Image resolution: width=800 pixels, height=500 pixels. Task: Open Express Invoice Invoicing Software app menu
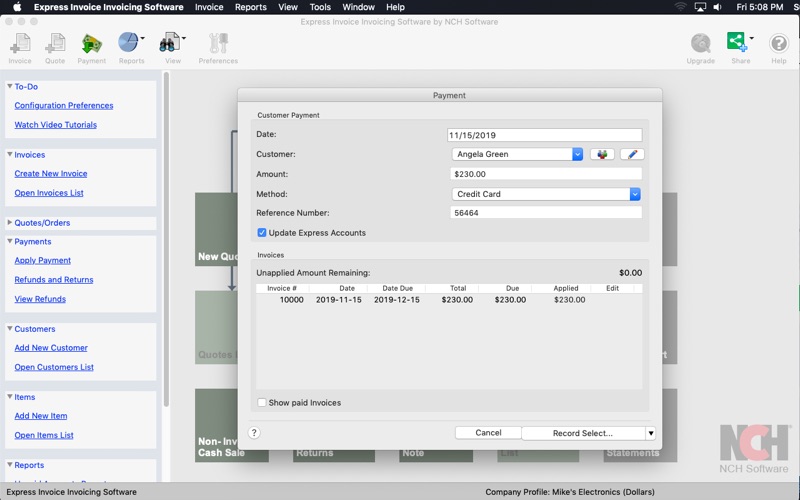pyautogui.click(x=109, y=7)
